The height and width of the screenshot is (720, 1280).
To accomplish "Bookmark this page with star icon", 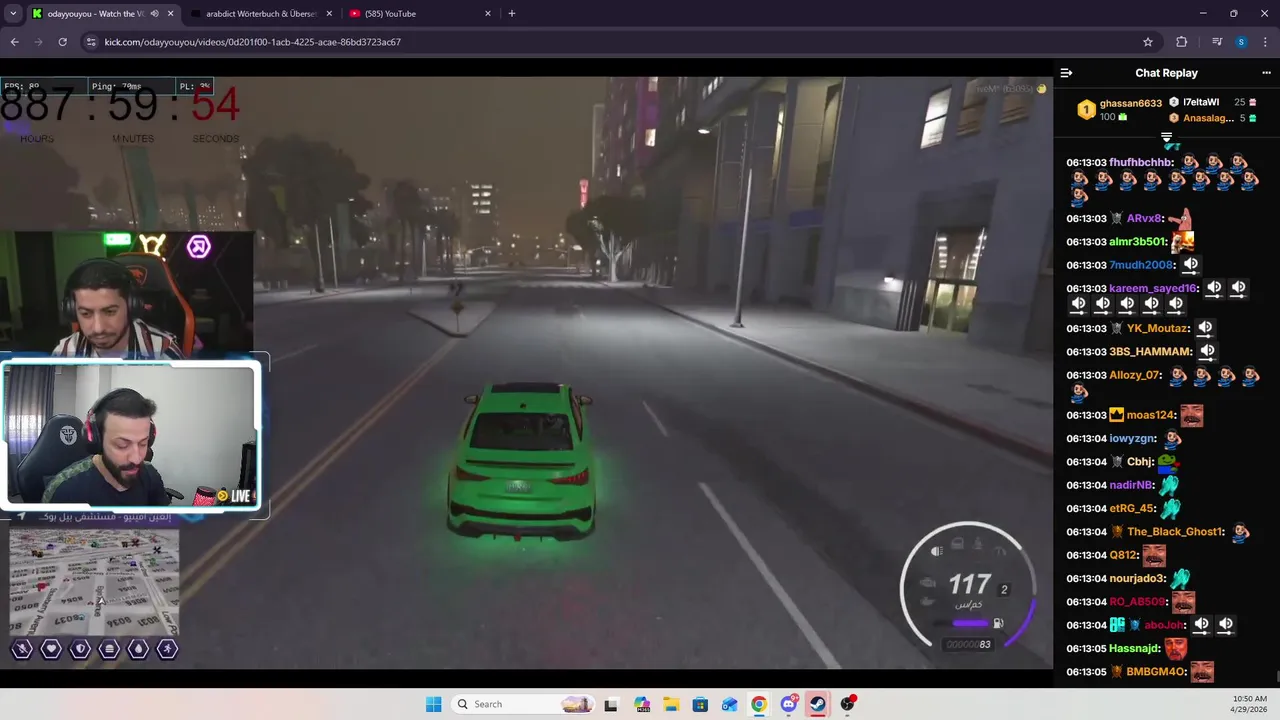I will (1148, 42).
